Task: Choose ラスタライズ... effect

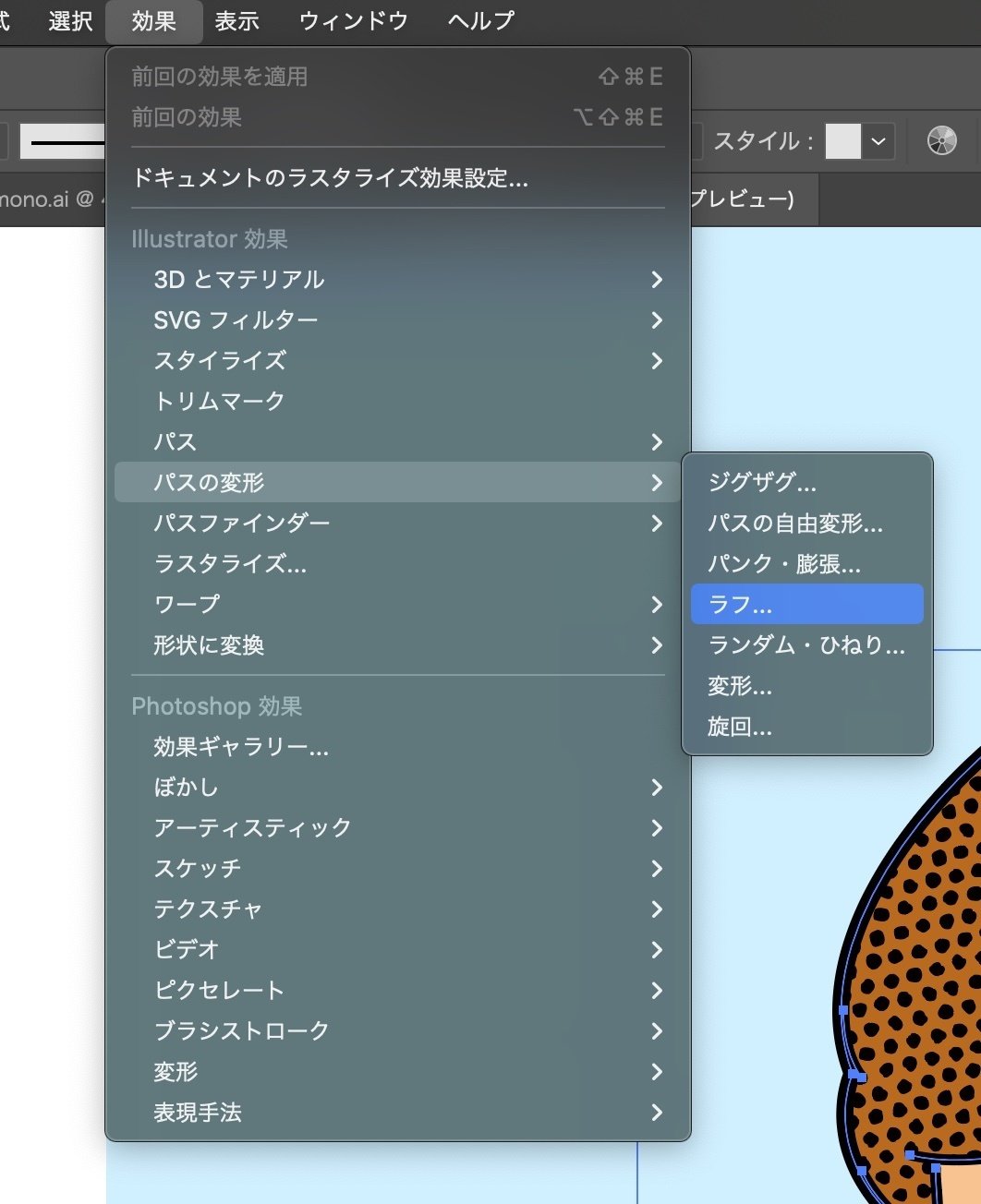Action: tap(398, 563)
